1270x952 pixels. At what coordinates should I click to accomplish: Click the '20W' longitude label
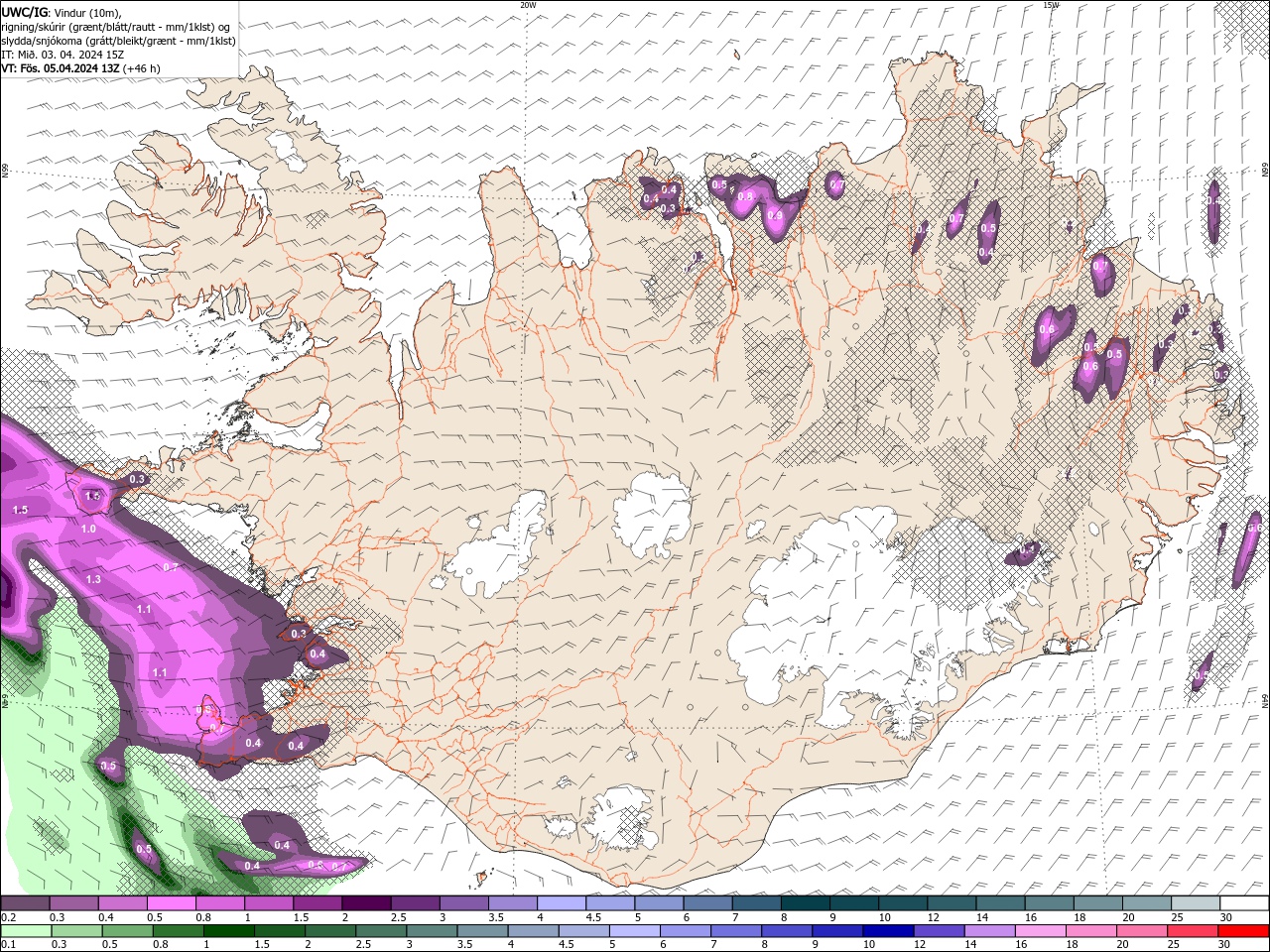[x=528, y=5]
